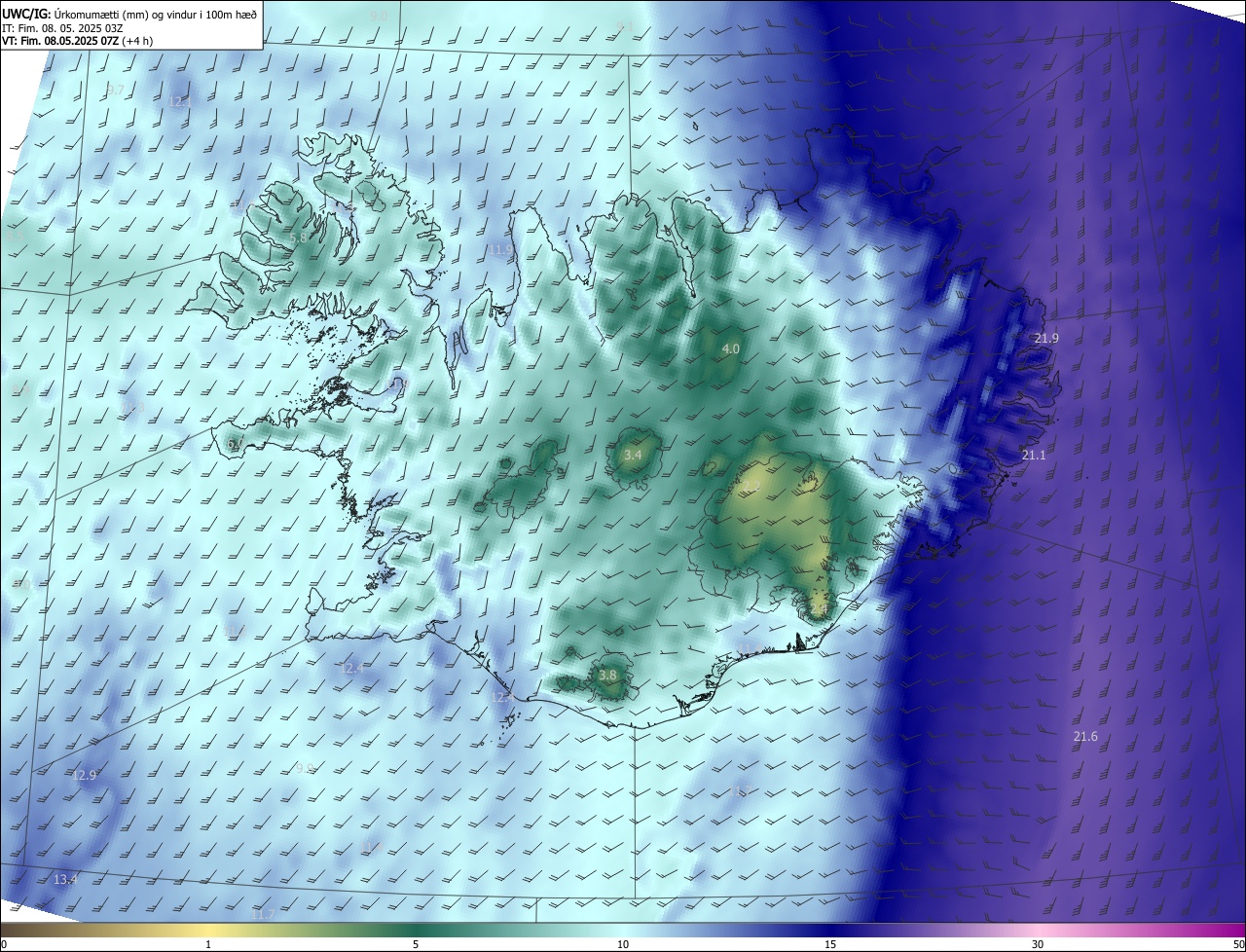Click the 9.7 value label
This screenshot has width=1246, height=952.
pos(115,90)
